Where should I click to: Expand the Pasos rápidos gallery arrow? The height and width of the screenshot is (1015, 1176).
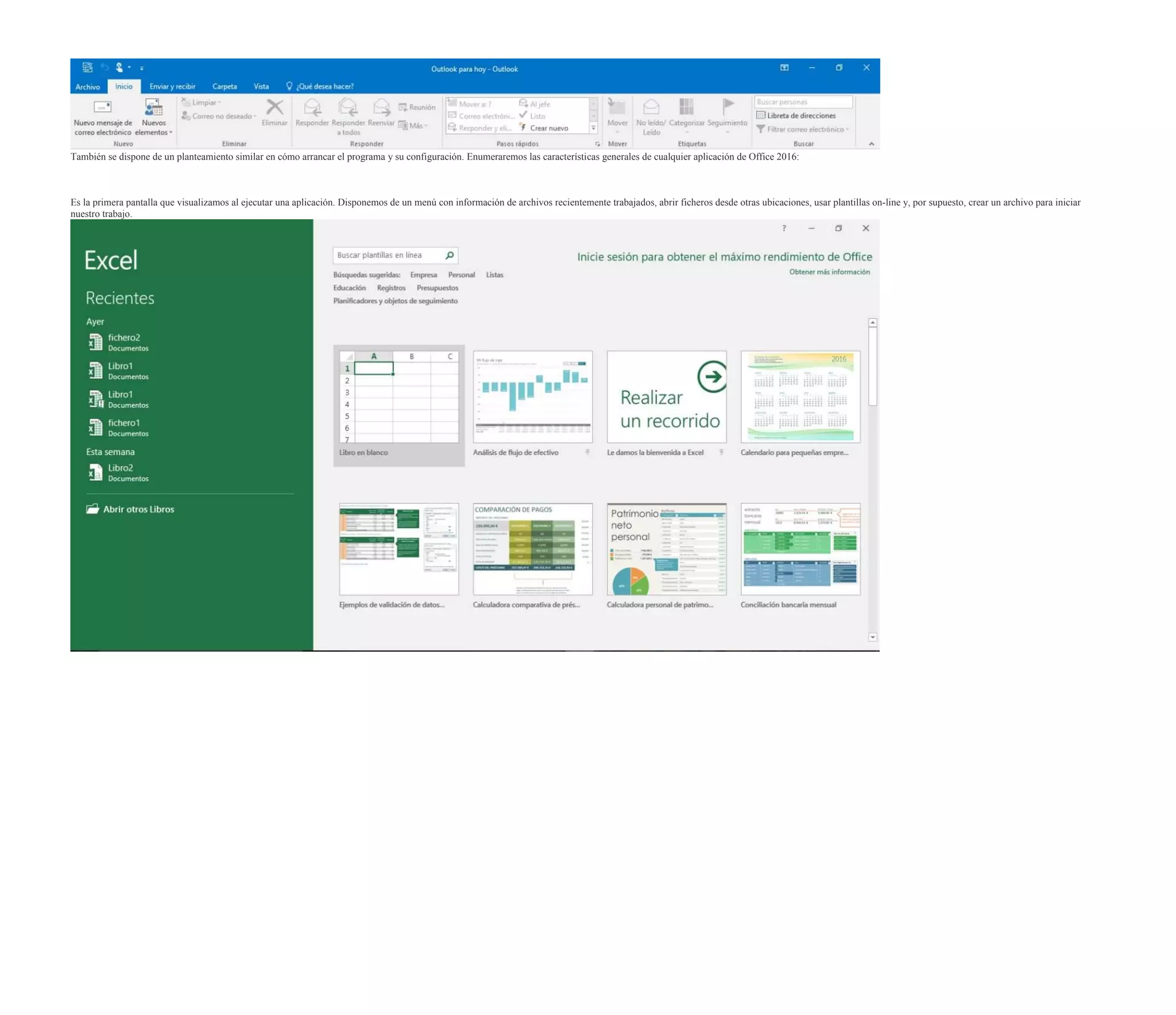click(593, 128)
